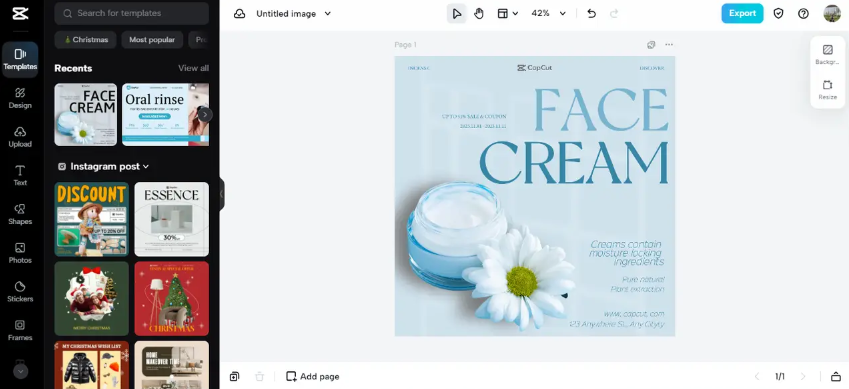Select the hand pan tool
This screenshot has height=389, width=849.
[x=479, y=14]
